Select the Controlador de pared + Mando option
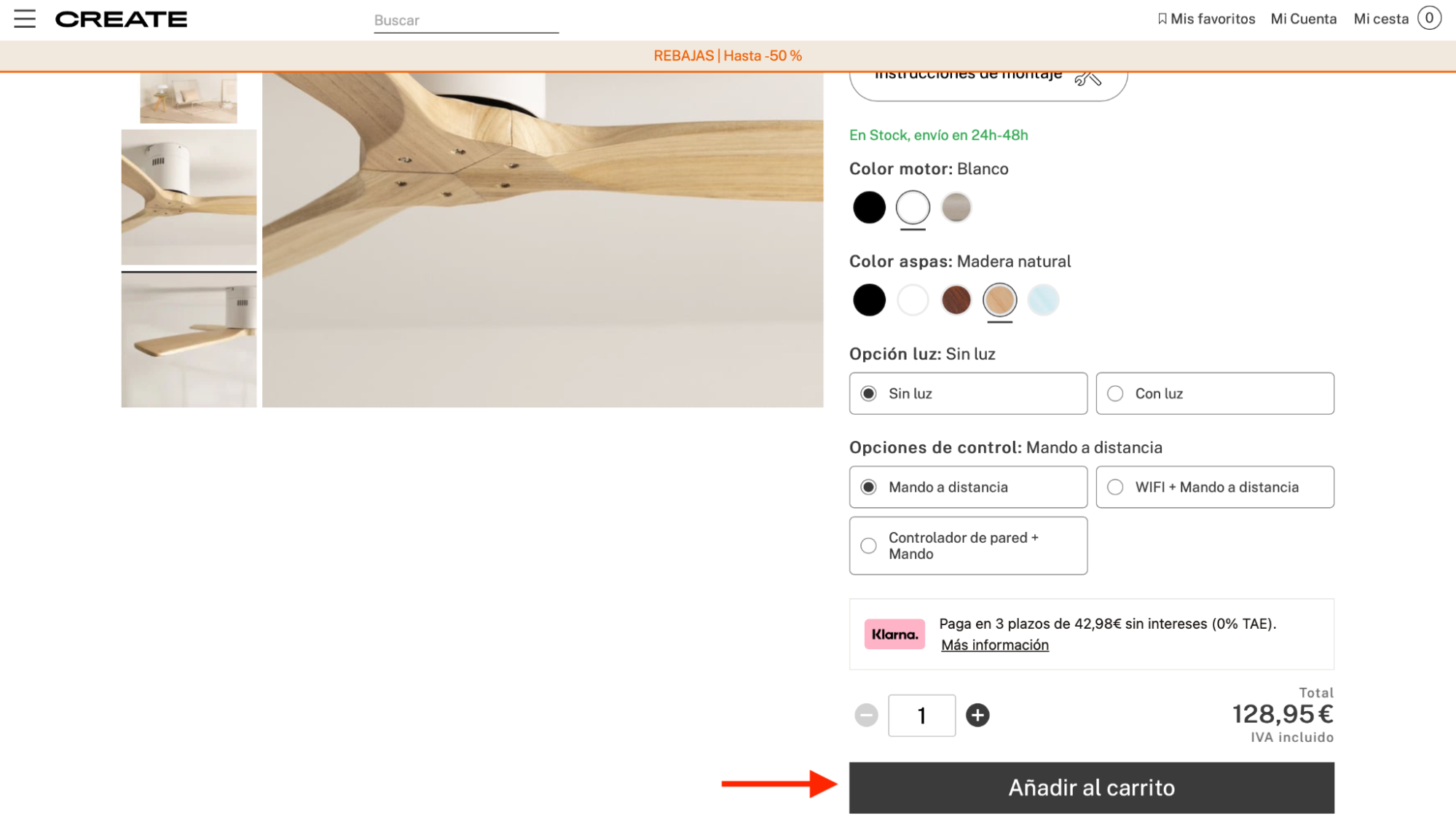The height and width of the screenshot is (827, 1456). click(868, 545)
